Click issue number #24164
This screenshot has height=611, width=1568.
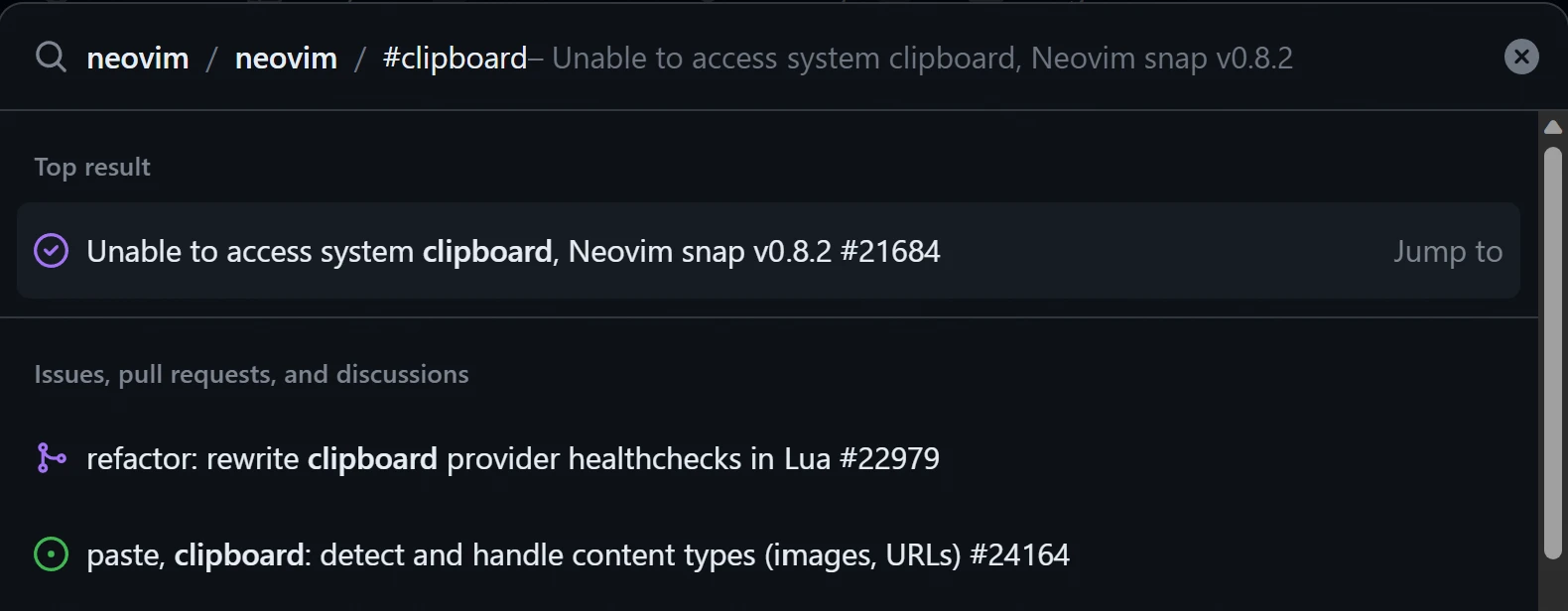(x=1020, y=555)
